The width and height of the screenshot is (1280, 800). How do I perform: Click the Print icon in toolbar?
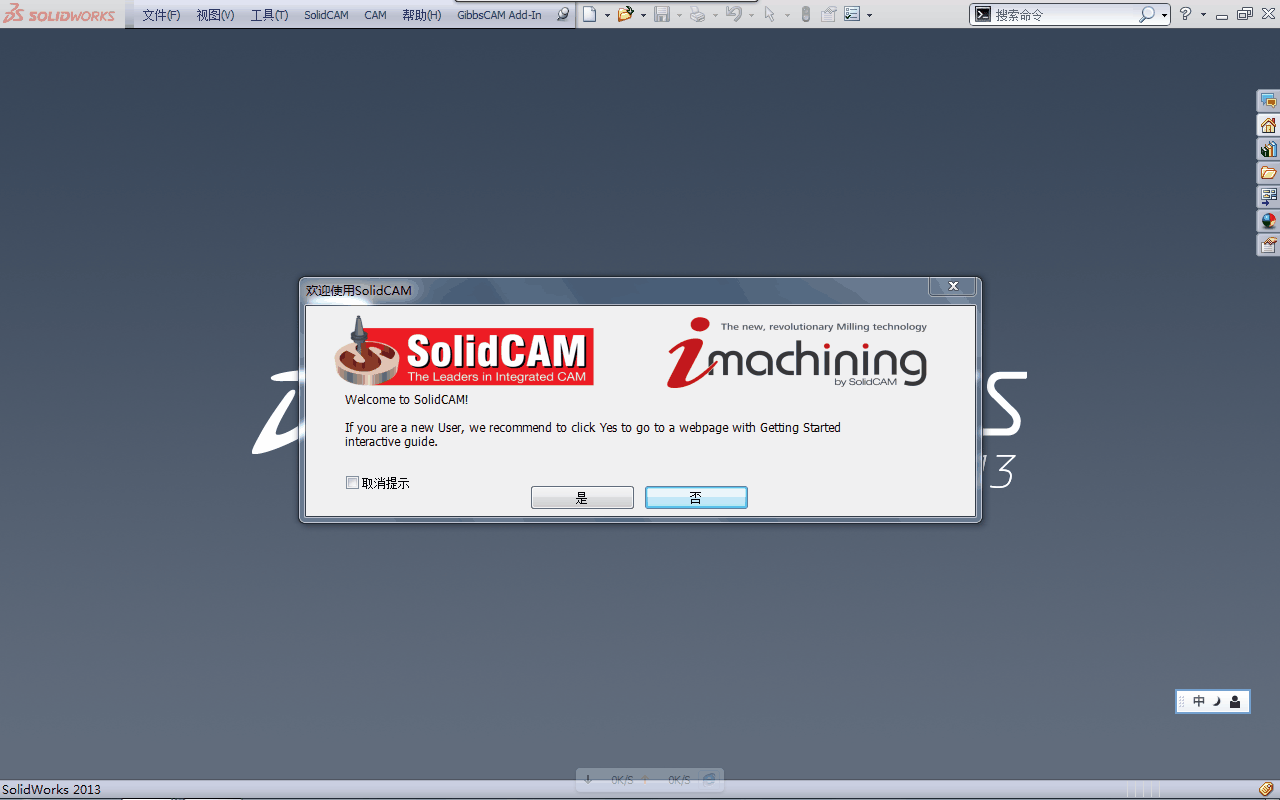[698, 14]
